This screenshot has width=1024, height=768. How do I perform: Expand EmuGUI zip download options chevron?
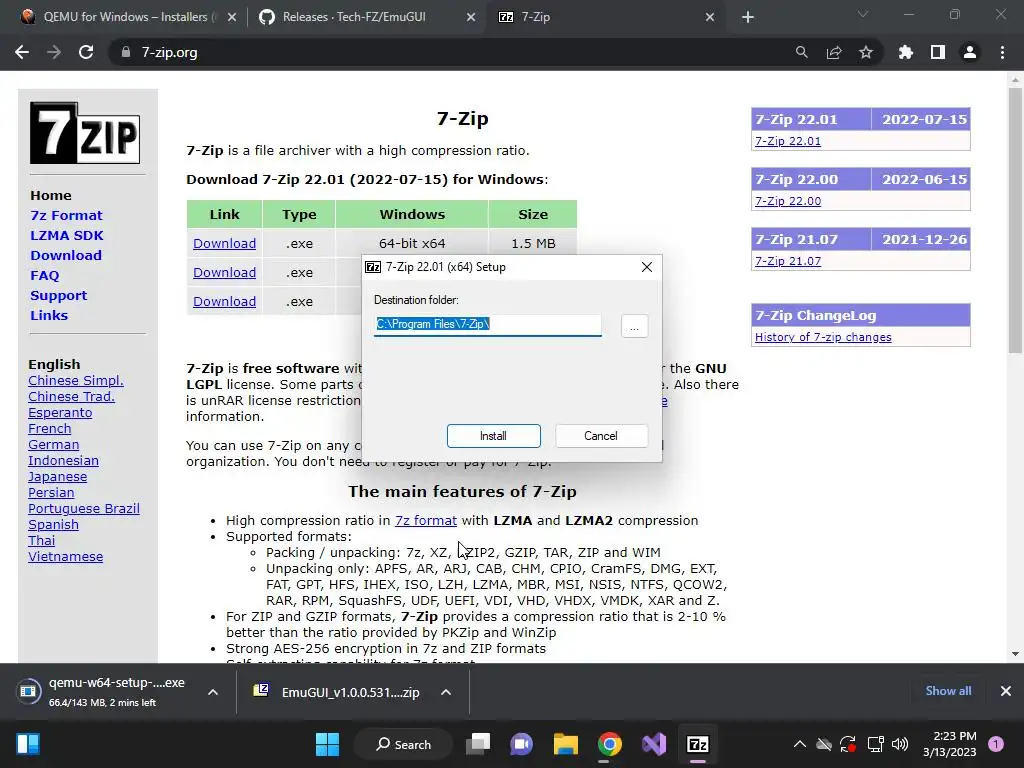coord(446,692)
